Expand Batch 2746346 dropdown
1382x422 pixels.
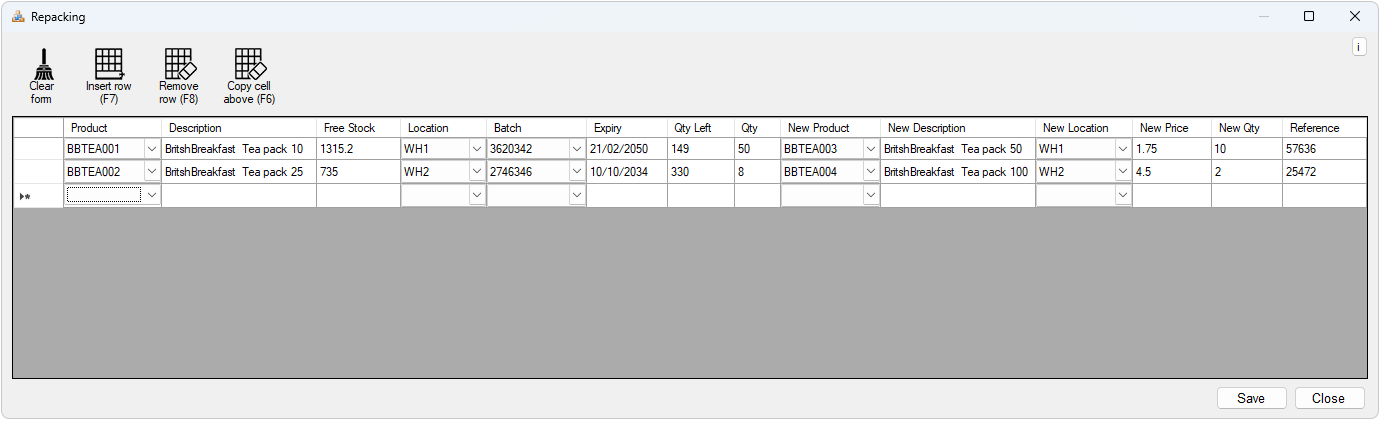coord(576,172)
